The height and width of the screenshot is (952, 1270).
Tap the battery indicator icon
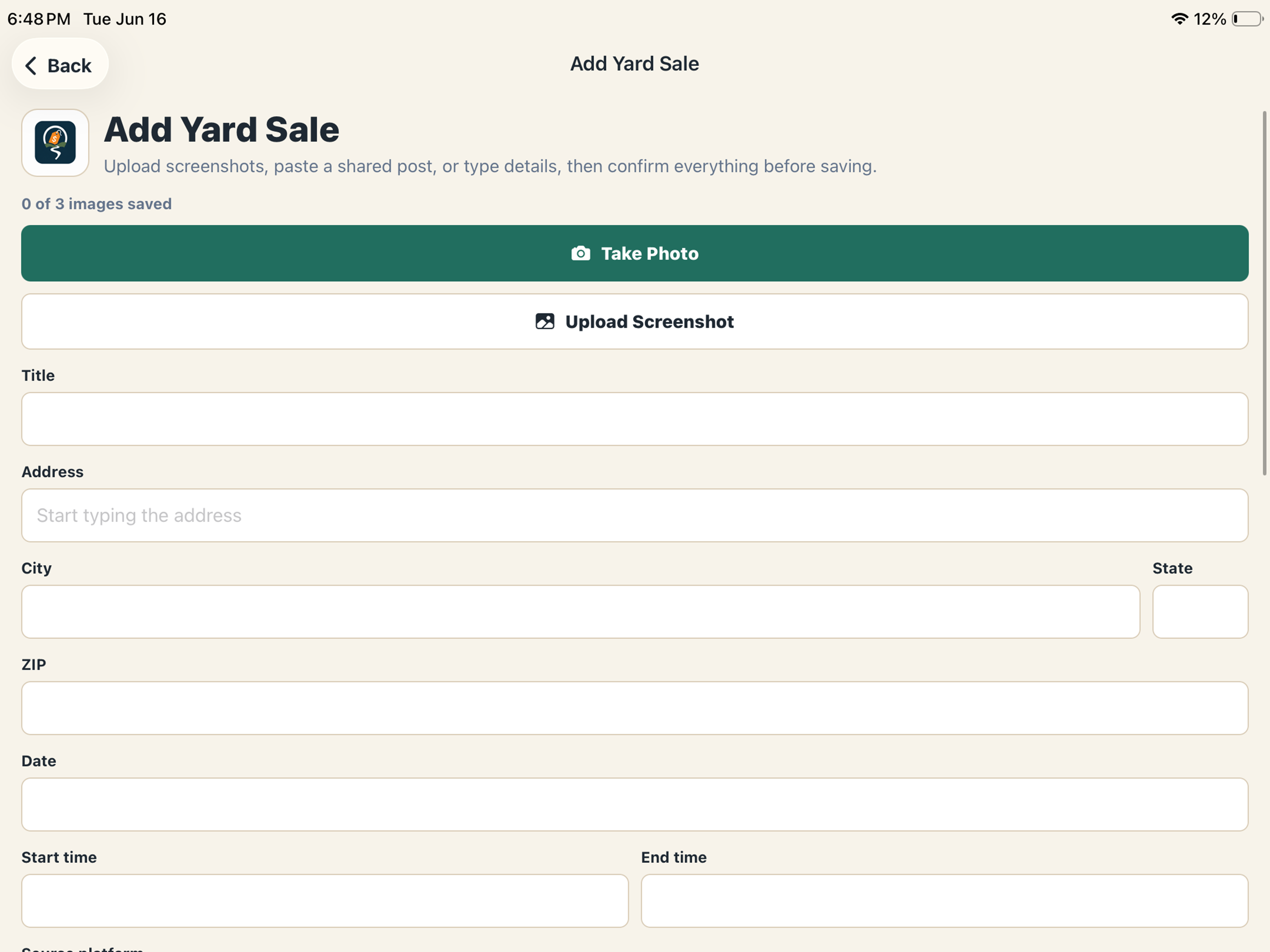tap(1247, 19)
